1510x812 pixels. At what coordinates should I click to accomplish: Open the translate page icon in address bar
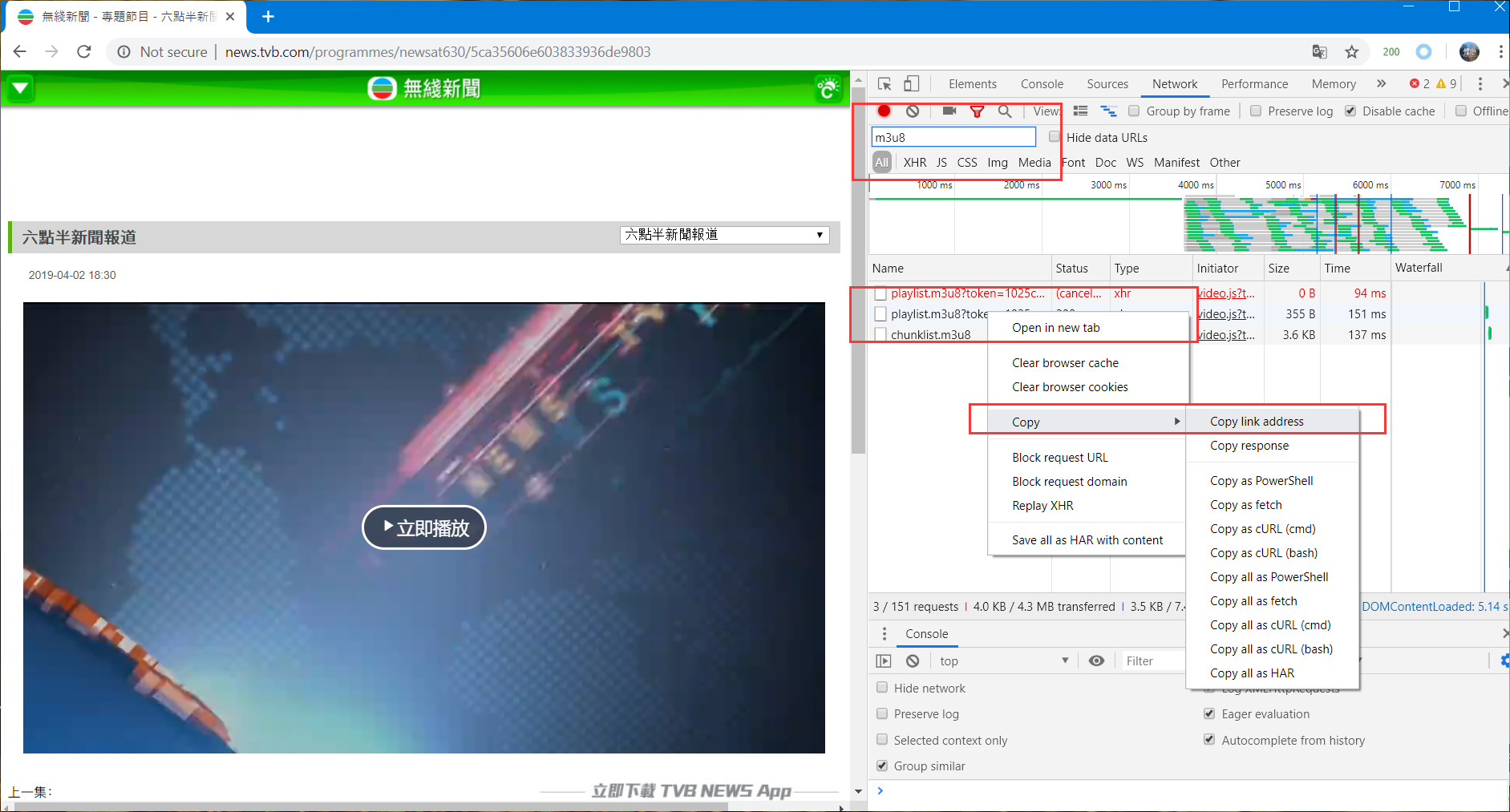(1319, 52)
